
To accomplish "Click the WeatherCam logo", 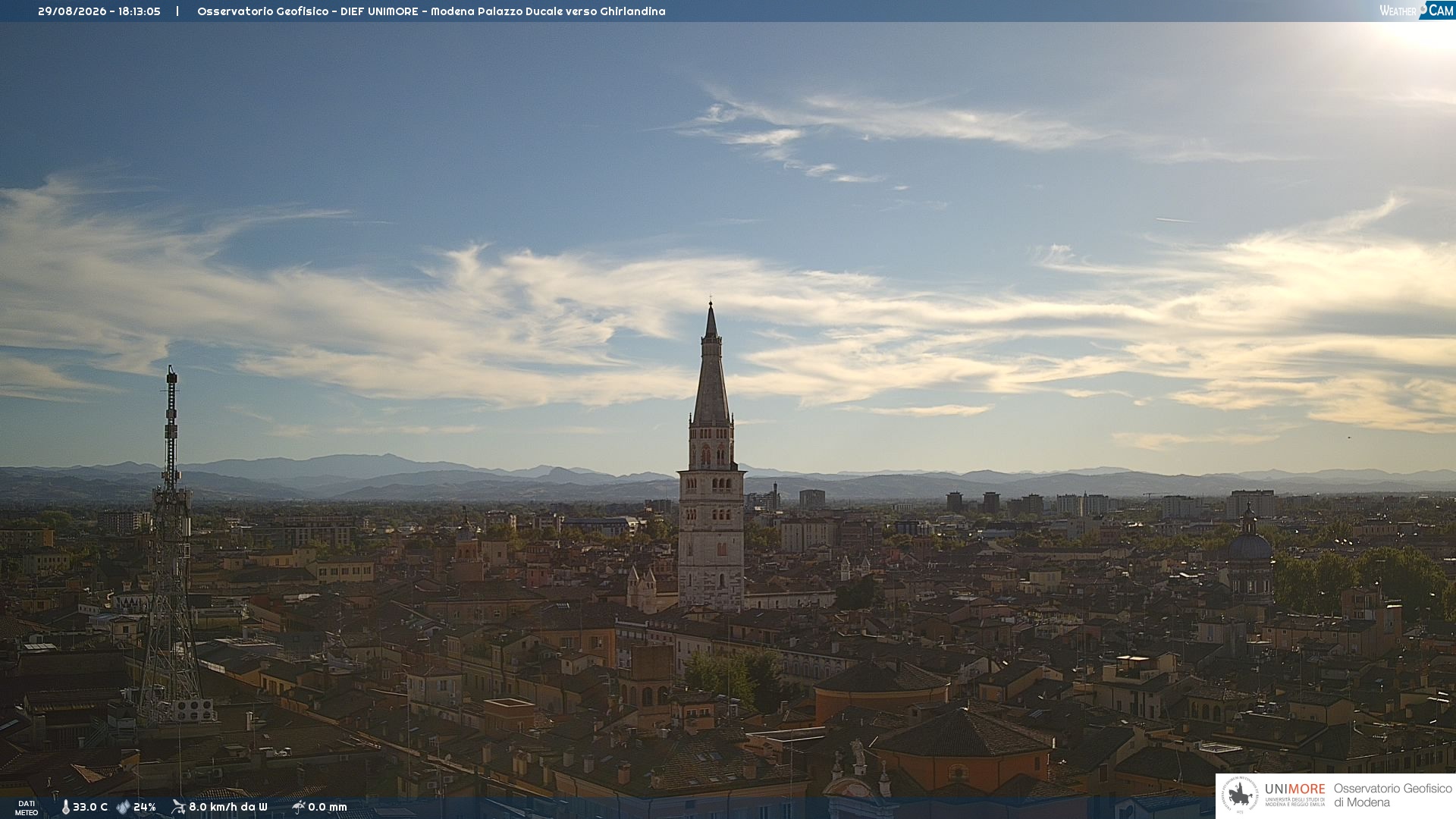I will coord(1416,11).
